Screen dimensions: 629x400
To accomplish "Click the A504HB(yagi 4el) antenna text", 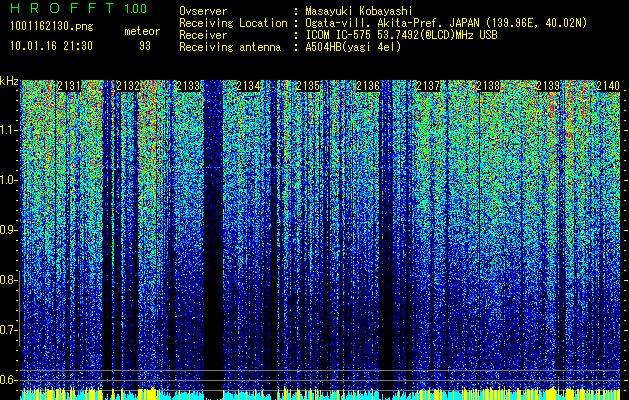I will 353,47.
